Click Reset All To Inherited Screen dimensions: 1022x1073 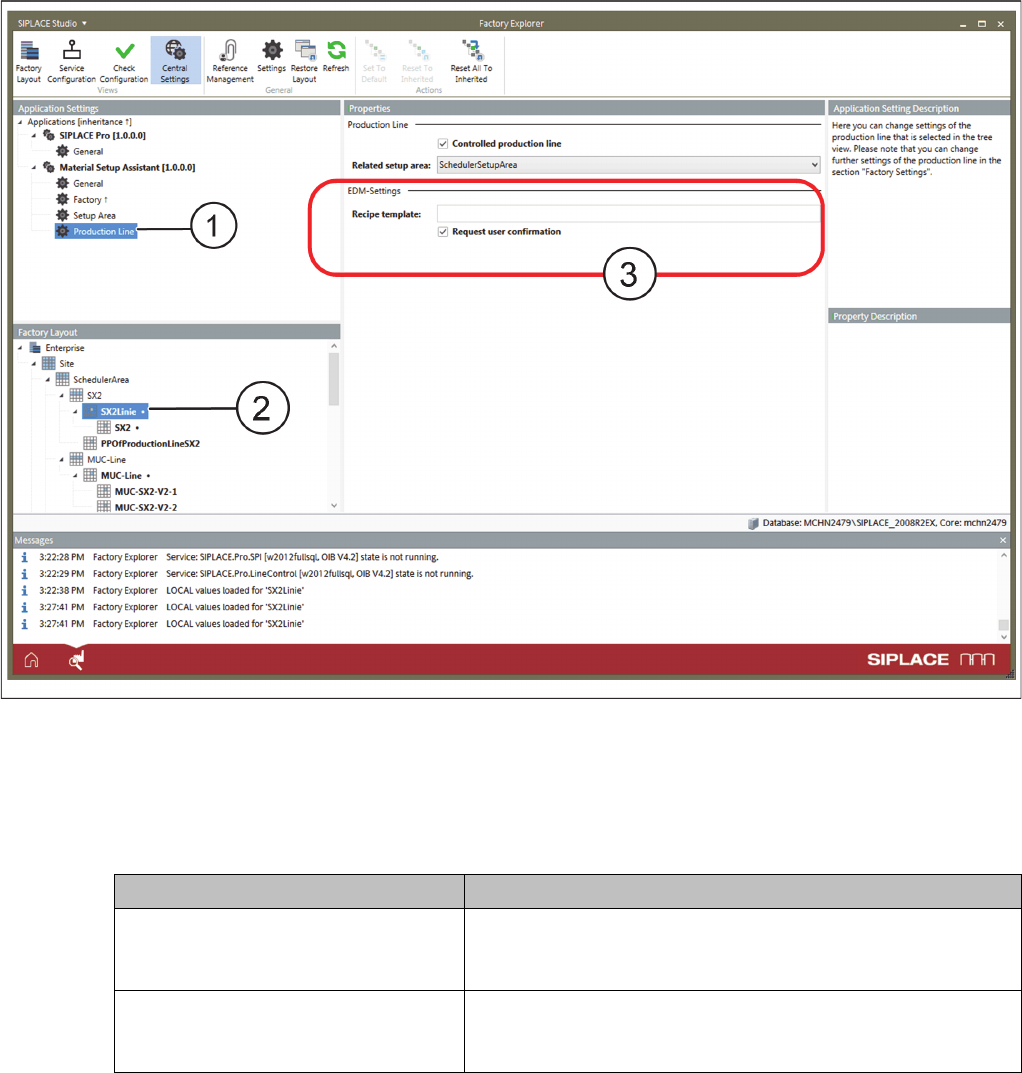(x=471, y=62)
